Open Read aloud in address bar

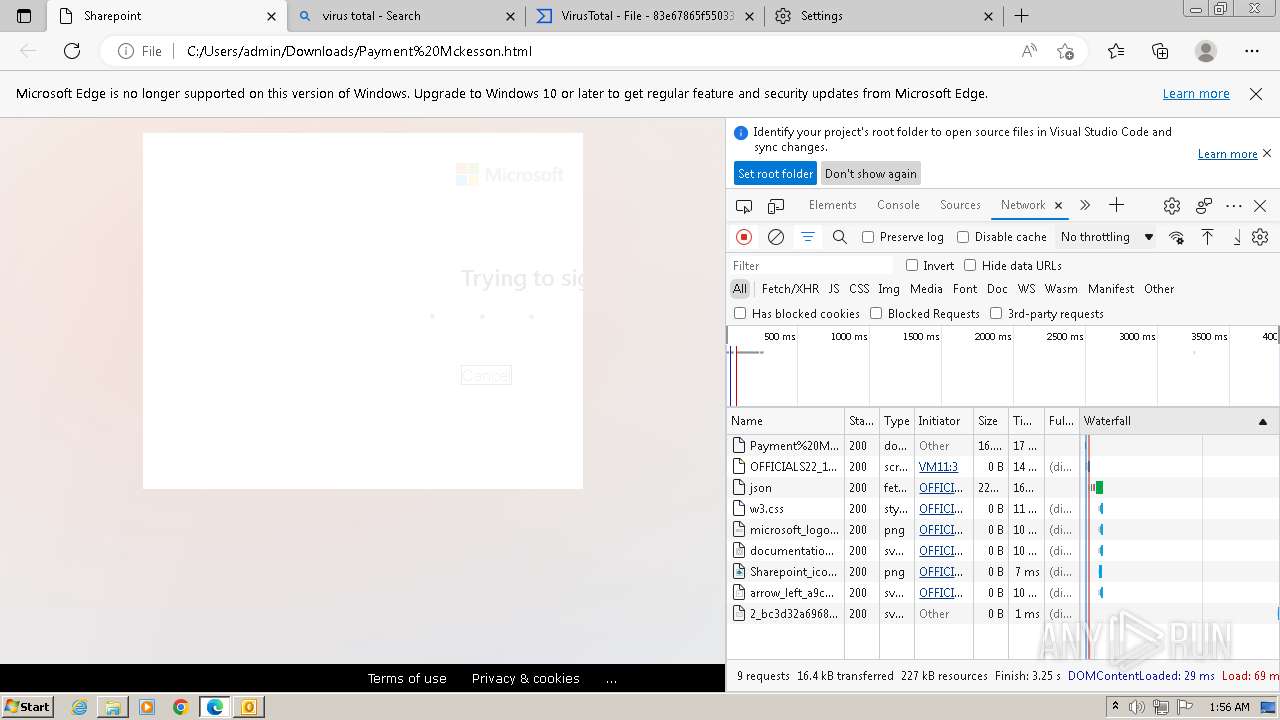(x=1029, y=51)
